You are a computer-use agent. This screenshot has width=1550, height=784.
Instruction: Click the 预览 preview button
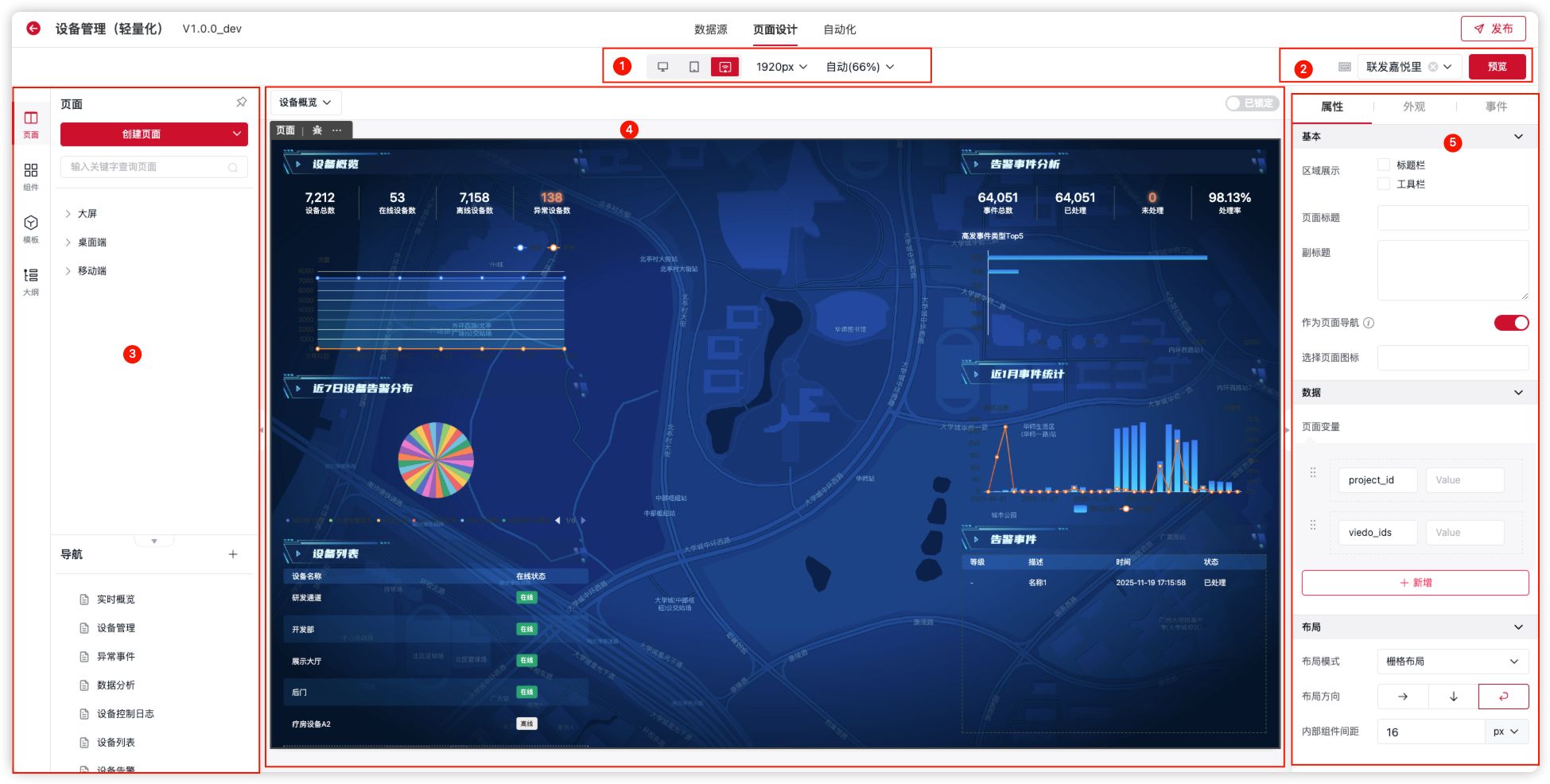(1497, 67)
